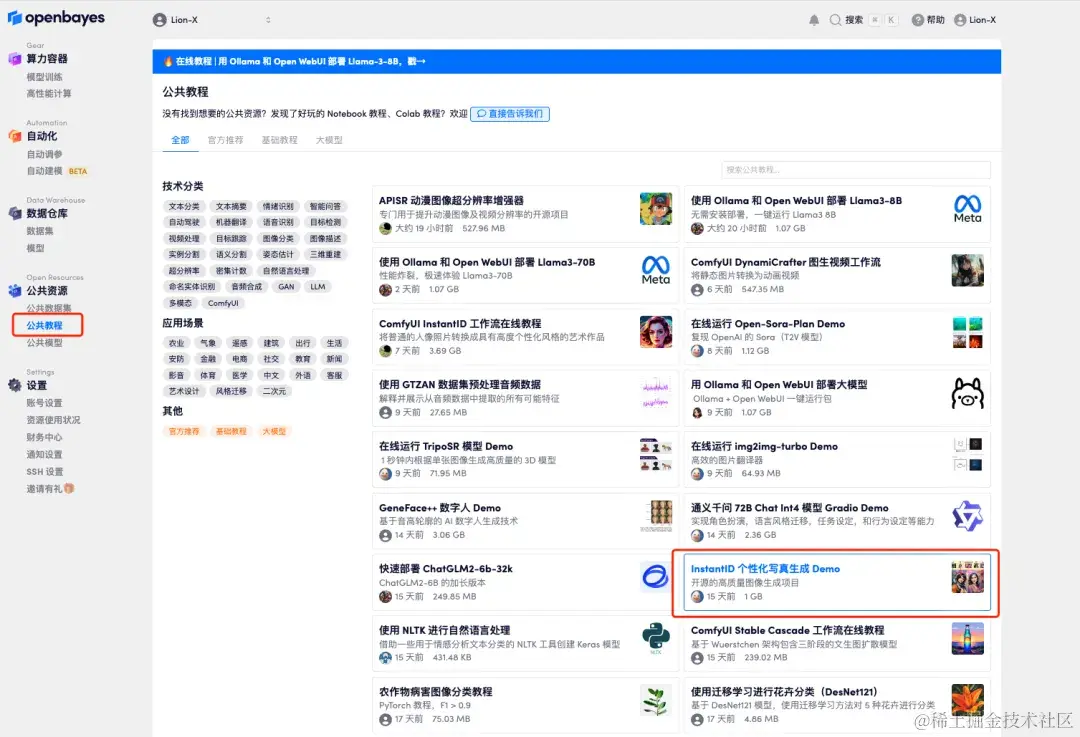Select the 机器翻译 tag filter
Screen dimensions: 1080x737
click(x=231, y=222)
